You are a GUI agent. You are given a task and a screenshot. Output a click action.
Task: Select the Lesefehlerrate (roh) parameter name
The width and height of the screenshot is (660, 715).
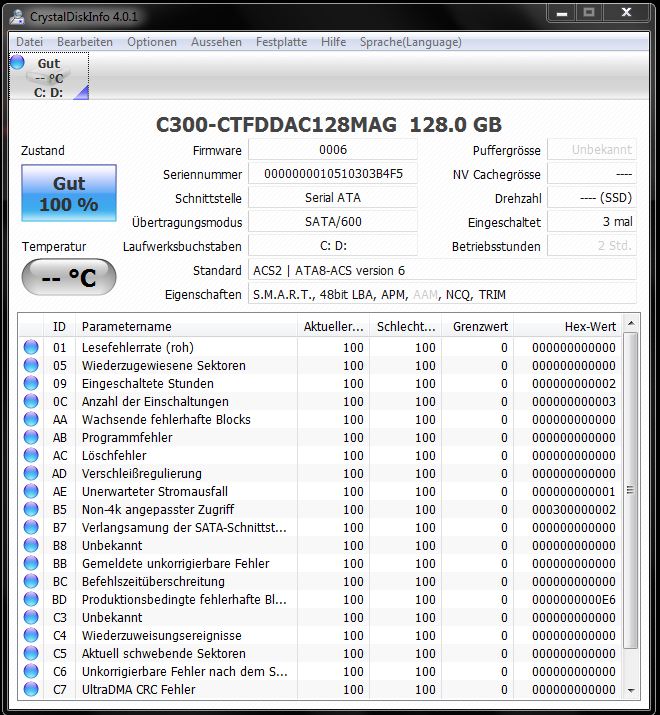[138, 347]
